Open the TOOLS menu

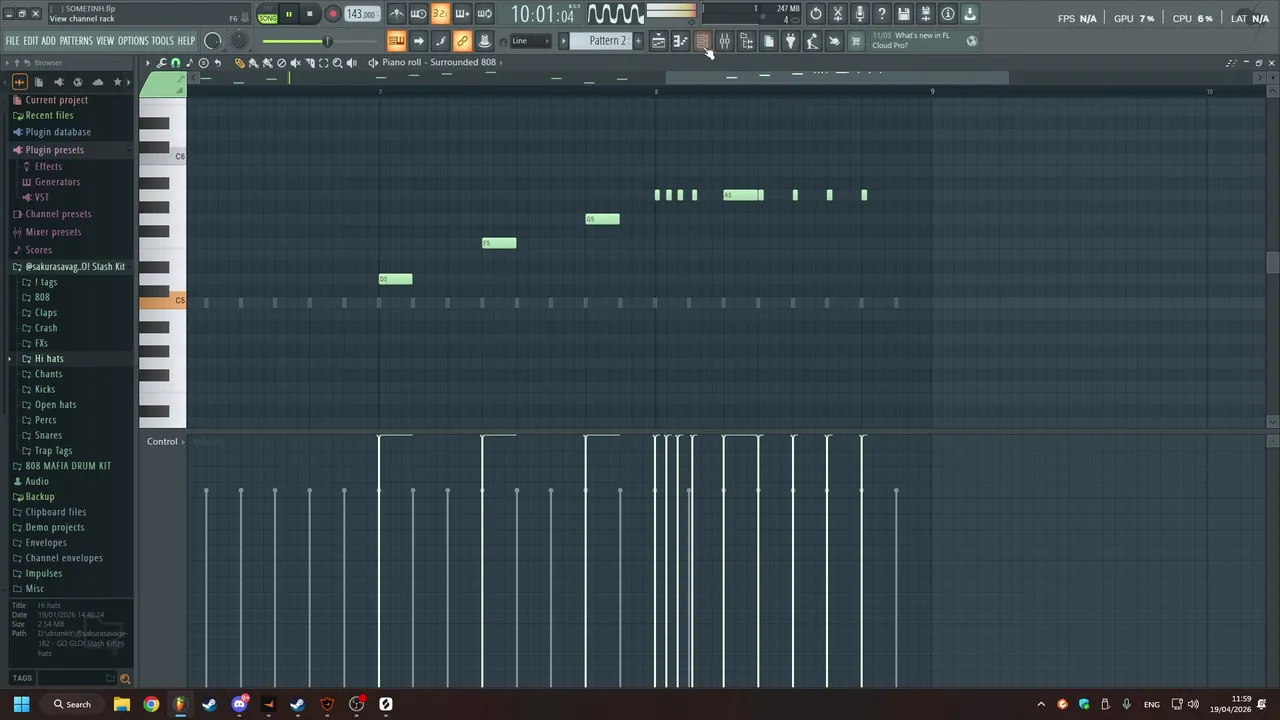163,41
